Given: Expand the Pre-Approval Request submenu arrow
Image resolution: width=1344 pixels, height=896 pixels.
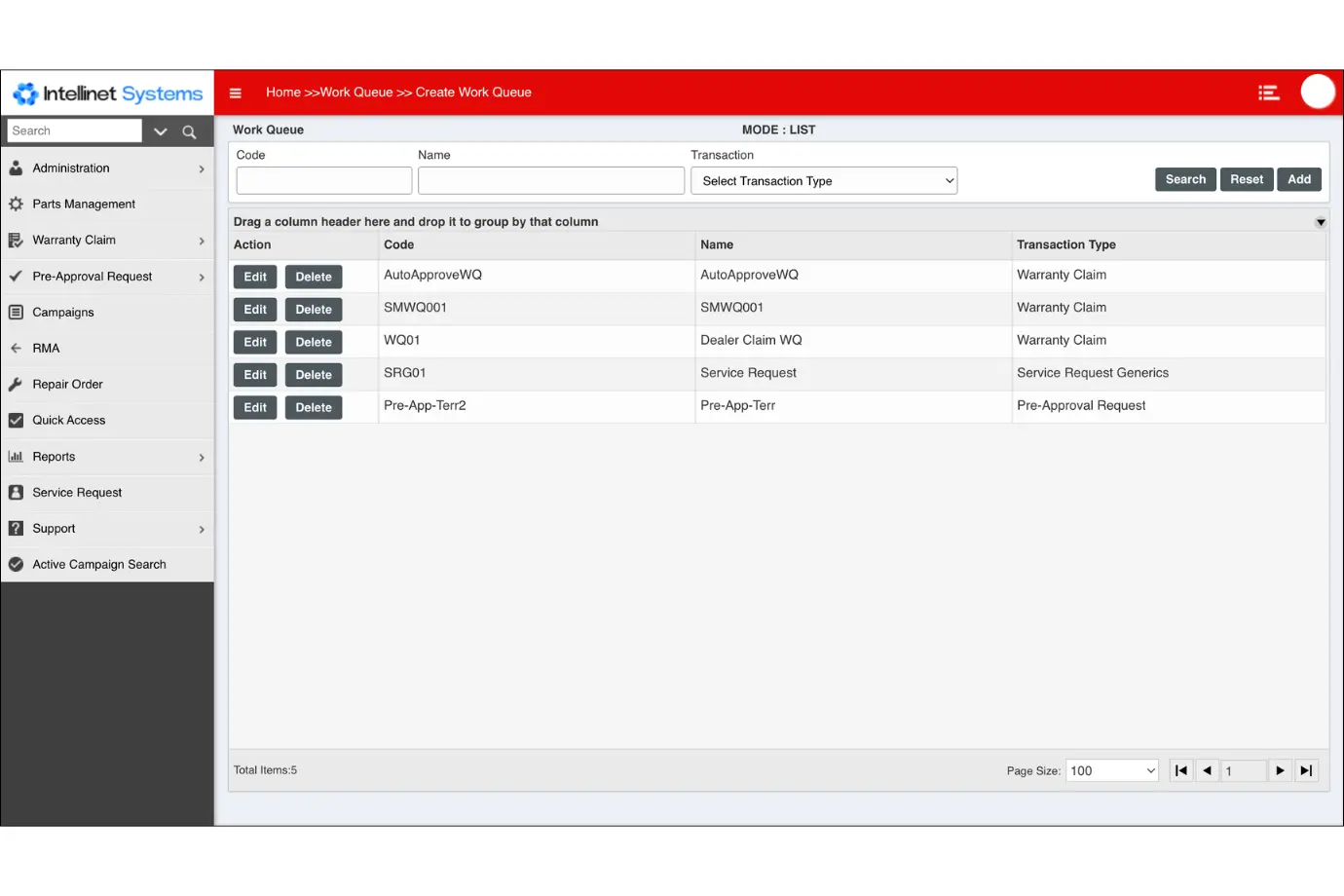Looking at the screenshot, I should [202, 278].
